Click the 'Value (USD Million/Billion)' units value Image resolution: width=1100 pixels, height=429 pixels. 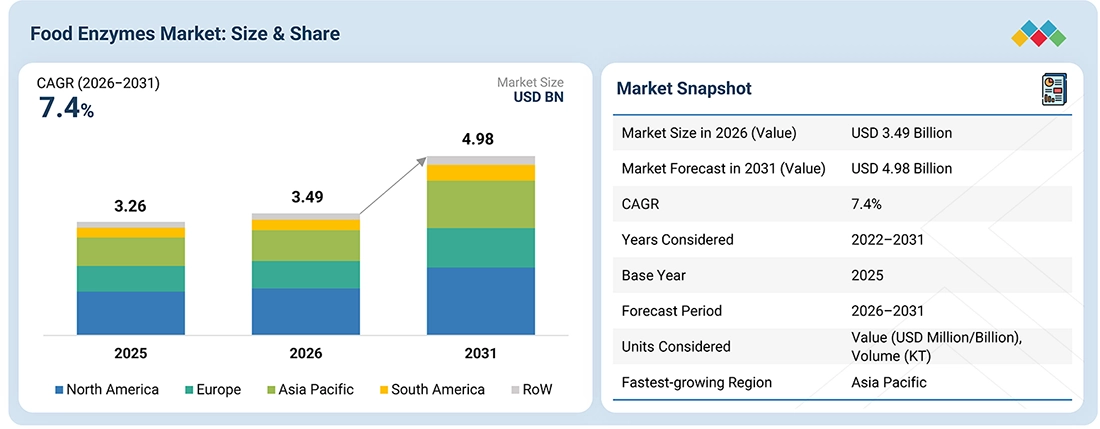(x=937, y=337)
